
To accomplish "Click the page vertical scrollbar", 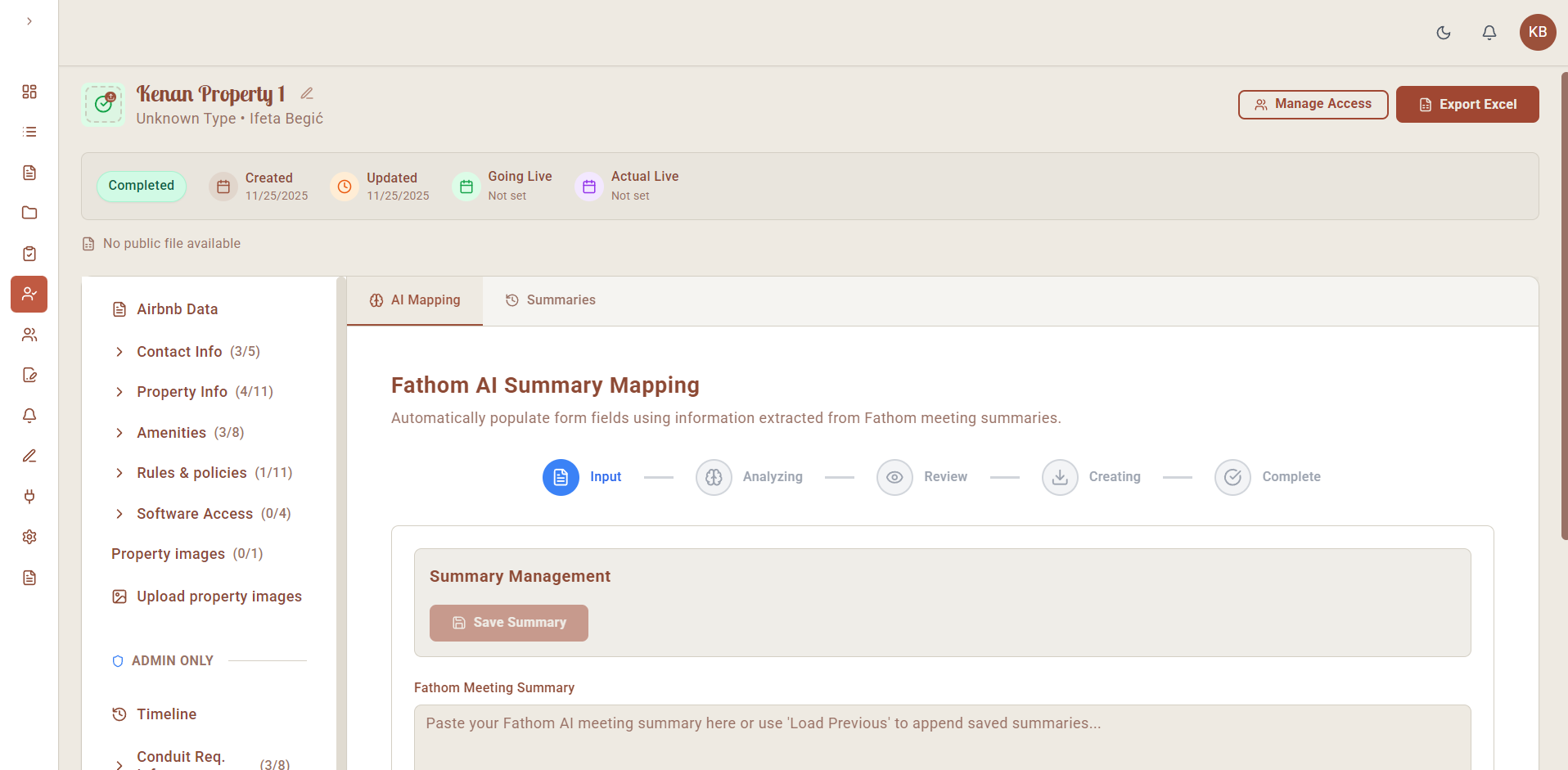I will tap(1565, 305).
